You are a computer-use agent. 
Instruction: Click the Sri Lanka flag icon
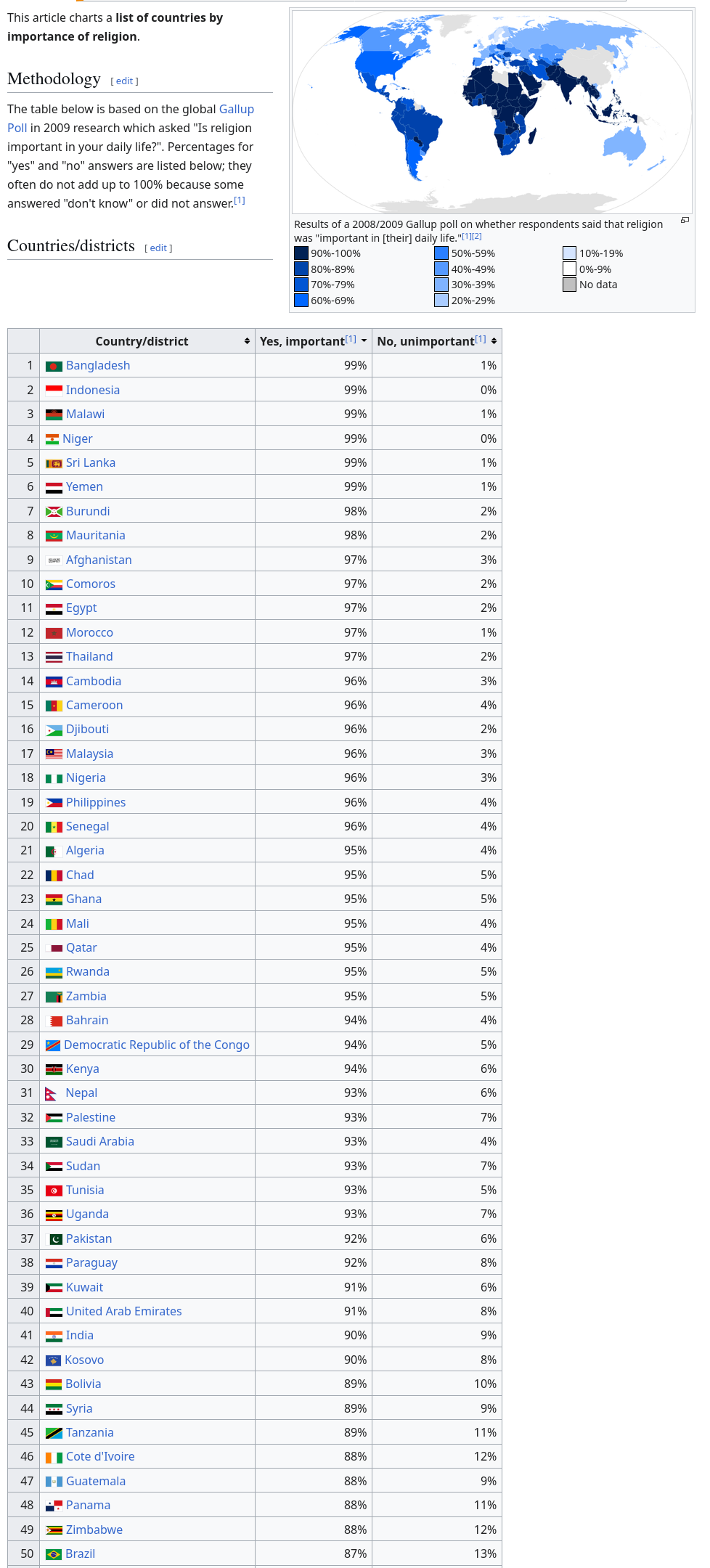click(x=54, y=463)
